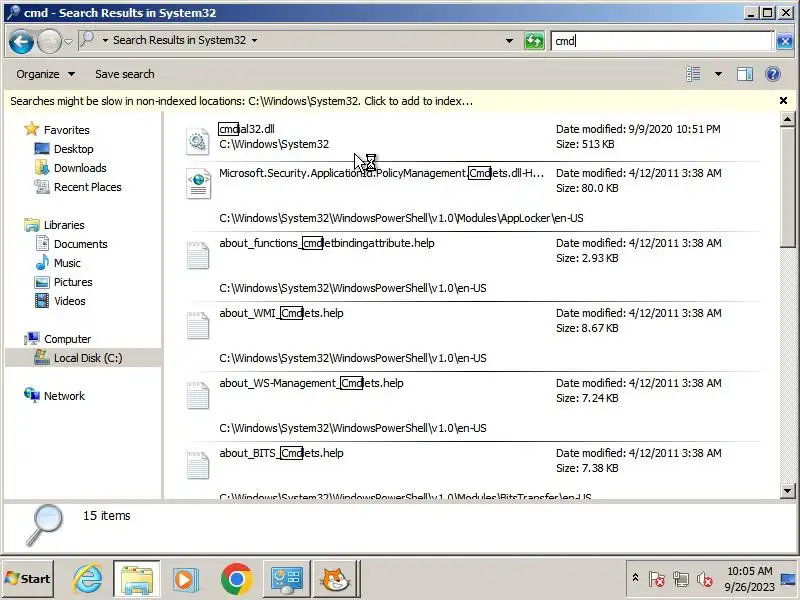Click the about_BITS_Cmdlets.help file name
Image resolution: width=800 pixels, height=600 pixels.
pos(281,453)
